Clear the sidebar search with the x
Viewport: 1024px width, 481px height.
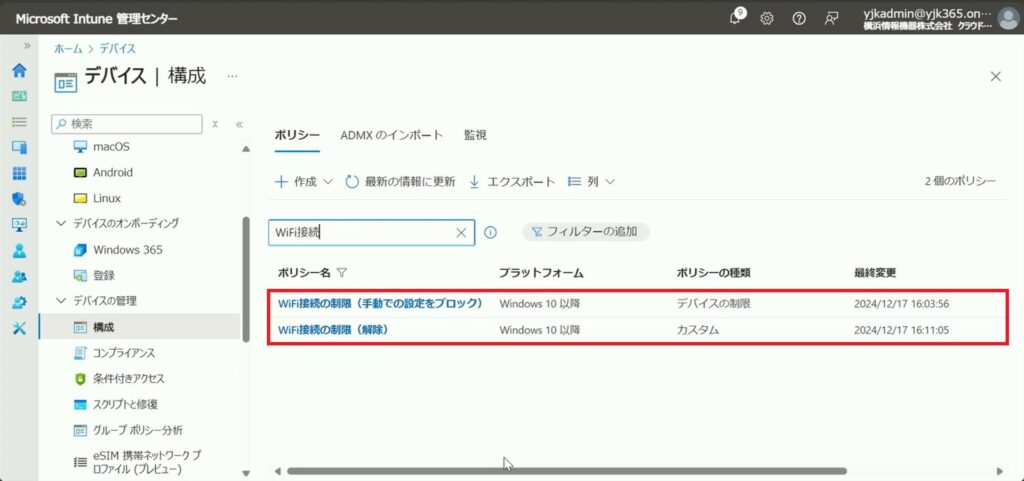coord(215,124)
